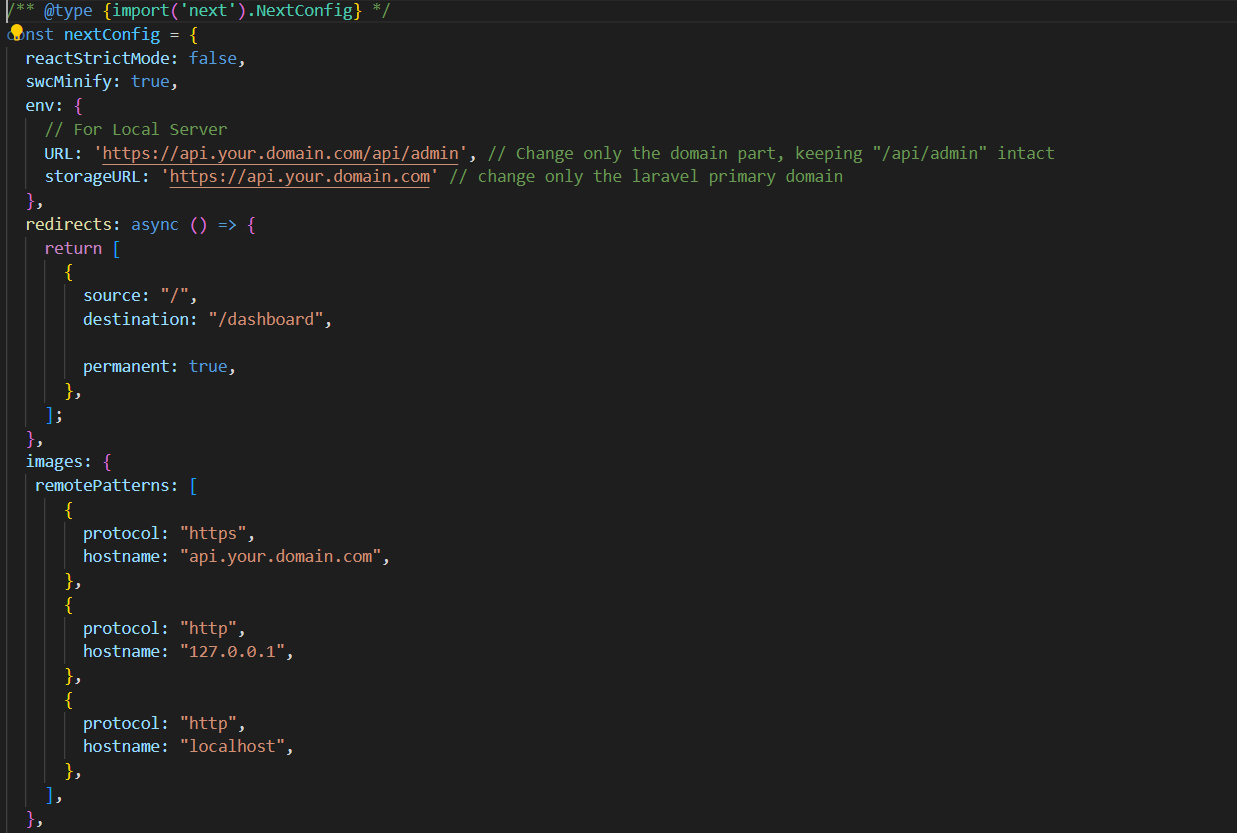Click the return keyword
Screen dimensions: 1237x833
pyautogui.click(x=73, y=248)
